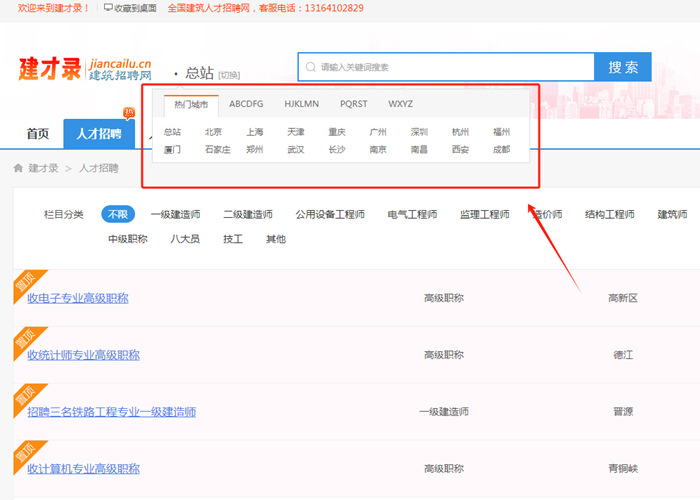
Task: Click the 收藏到桌面 monitor icon
Action: 108,8
